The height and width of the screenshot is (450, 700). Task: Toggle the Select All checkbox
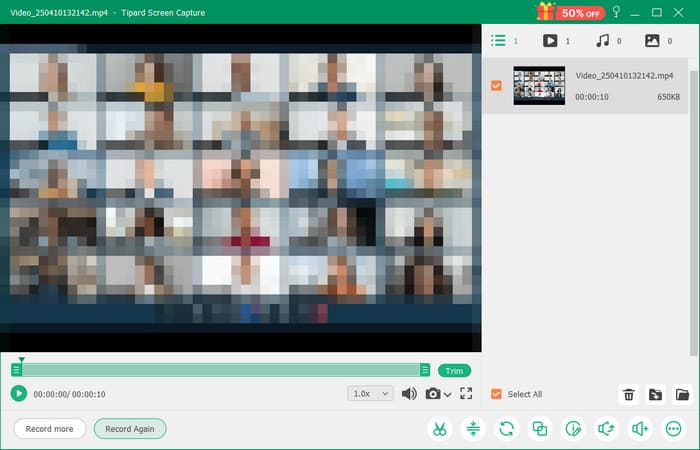(496, 394)
